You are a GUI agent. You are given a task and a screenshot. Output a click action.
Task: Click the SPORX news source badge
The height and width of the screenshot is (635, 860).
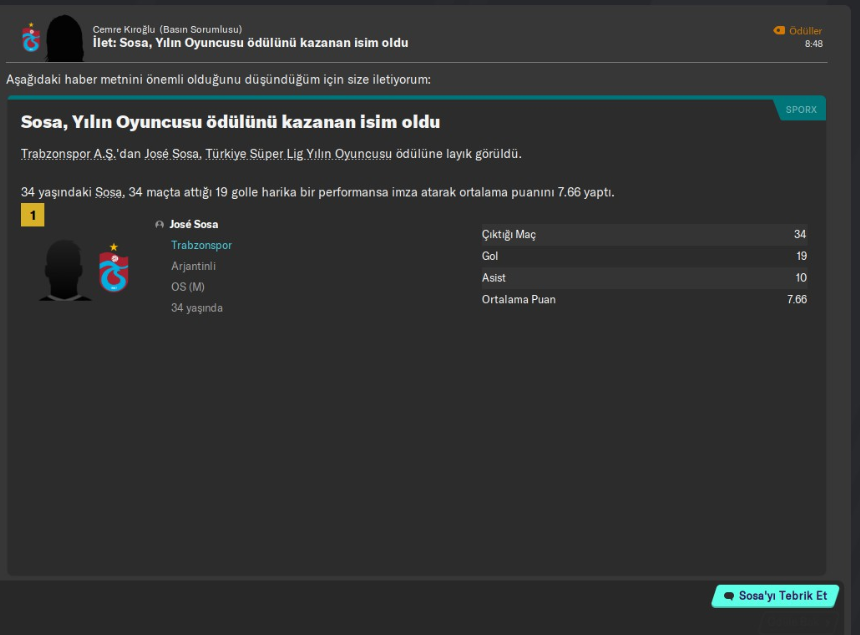click(800, 110)
